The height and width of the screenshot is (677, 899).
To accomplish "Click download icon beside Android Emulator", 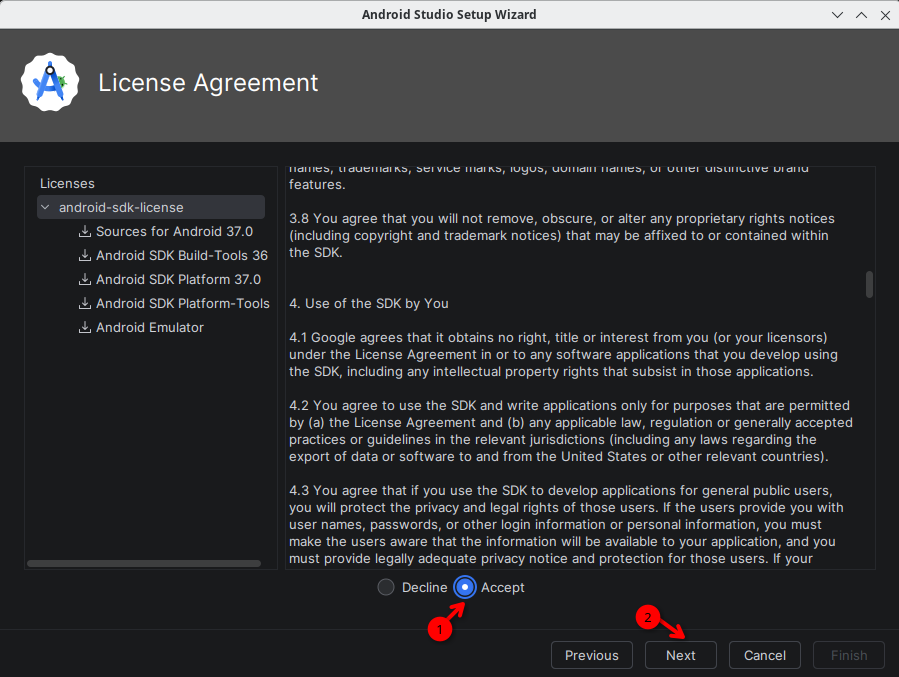I will tap(85, 327).
